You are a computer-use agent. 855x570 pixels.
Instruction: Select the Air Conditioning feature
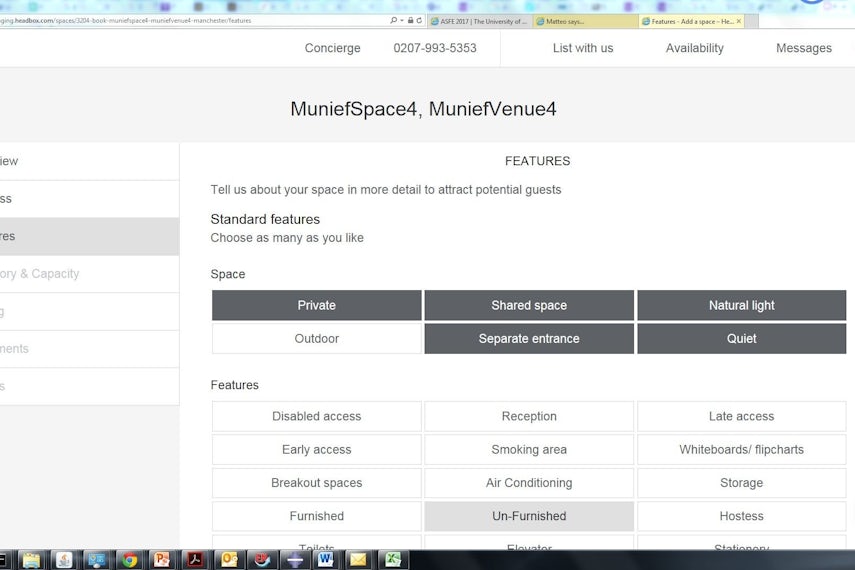(529, 483)
